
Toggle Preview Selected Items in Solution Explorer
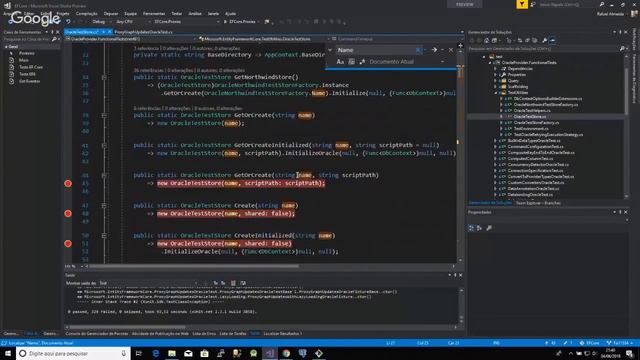[x=552, y=40]
